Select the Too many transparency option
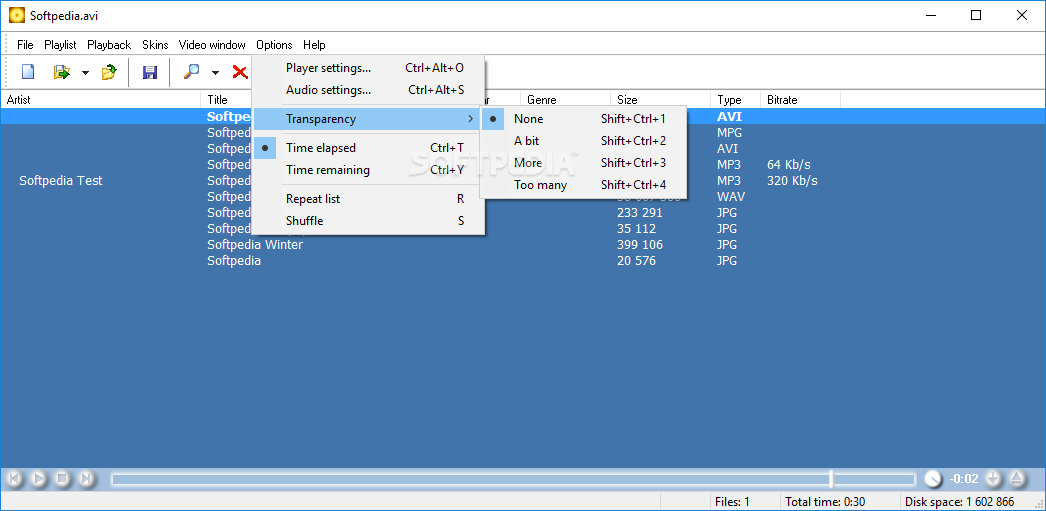The height and width of the screenshot is (511, 1046). 582,185
